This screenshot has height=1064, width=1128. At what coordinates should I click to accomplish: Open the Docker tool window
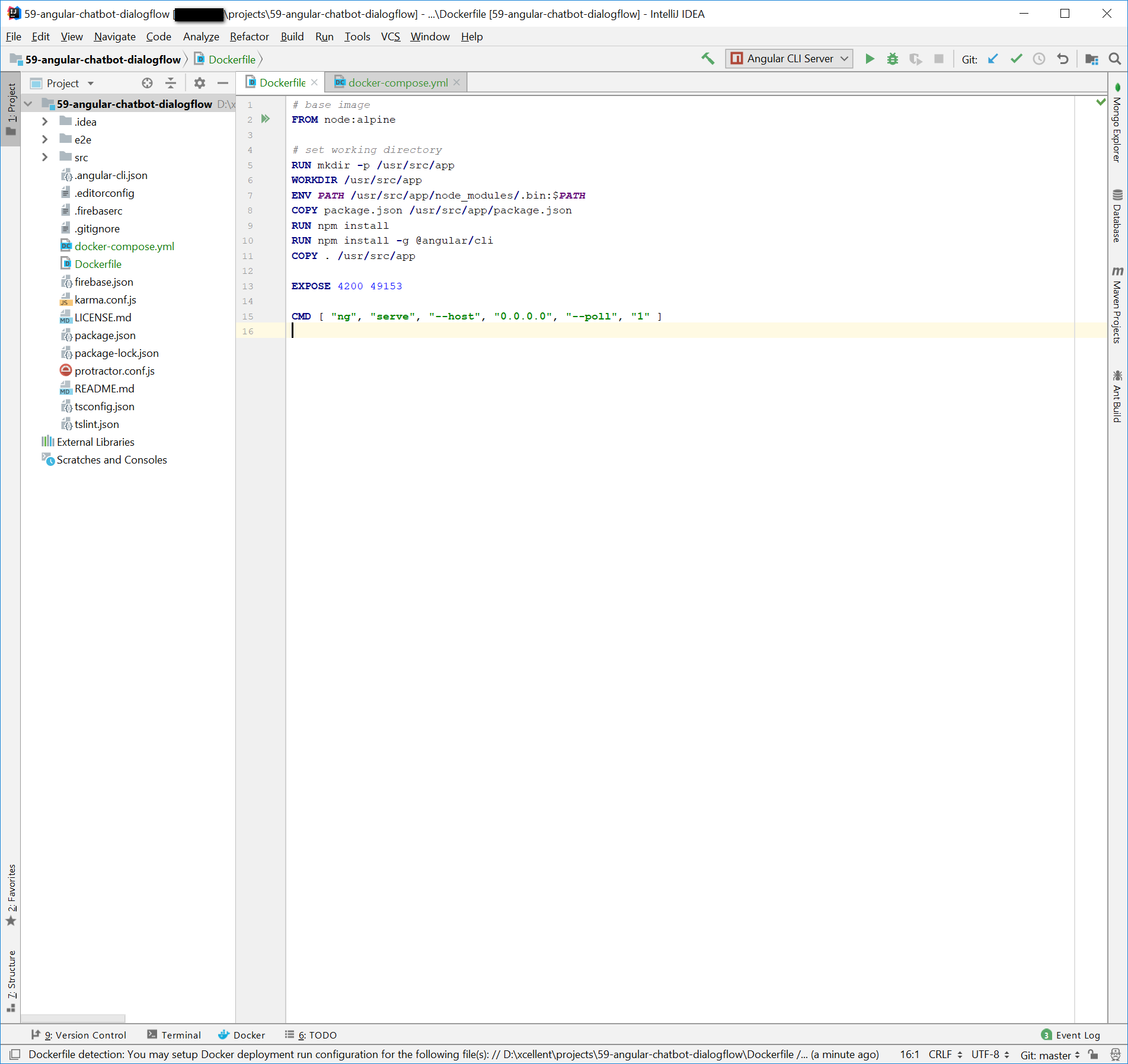click(241, 1035)
